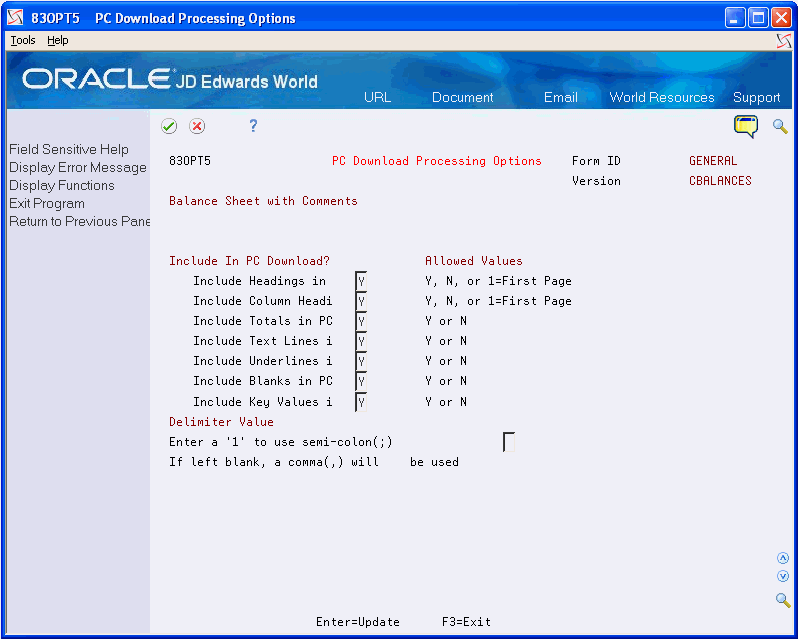
Task: Click the bottom-right magnifier icon
Action: point(783,600)
